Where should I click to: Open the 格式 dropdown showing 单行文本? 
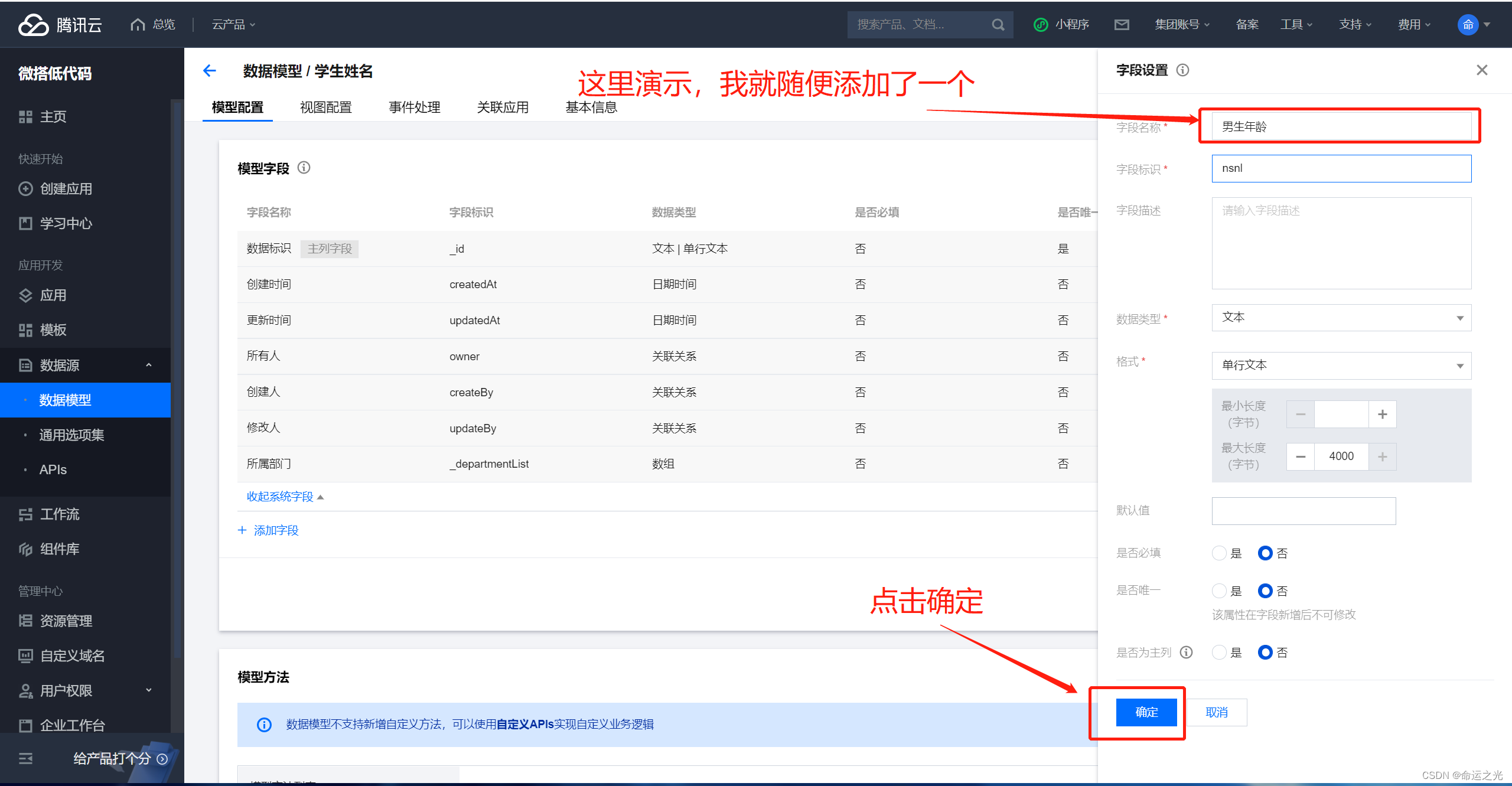[x=1341, y=366]
